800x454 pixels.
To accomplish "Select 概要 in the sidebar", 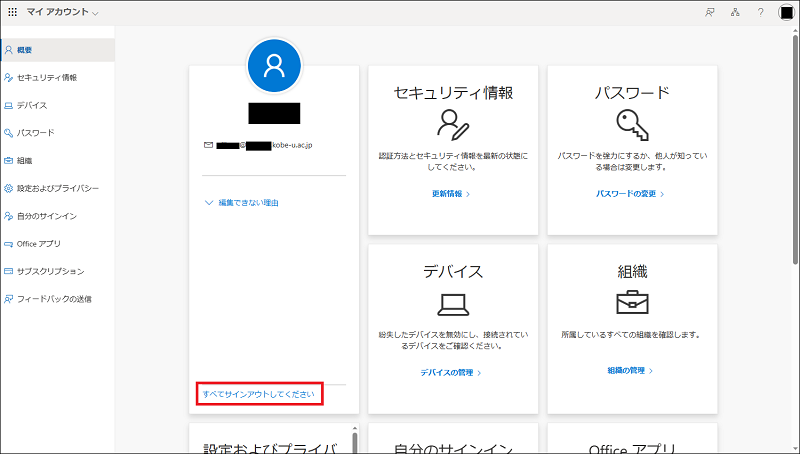I will (x=58, y=50).
